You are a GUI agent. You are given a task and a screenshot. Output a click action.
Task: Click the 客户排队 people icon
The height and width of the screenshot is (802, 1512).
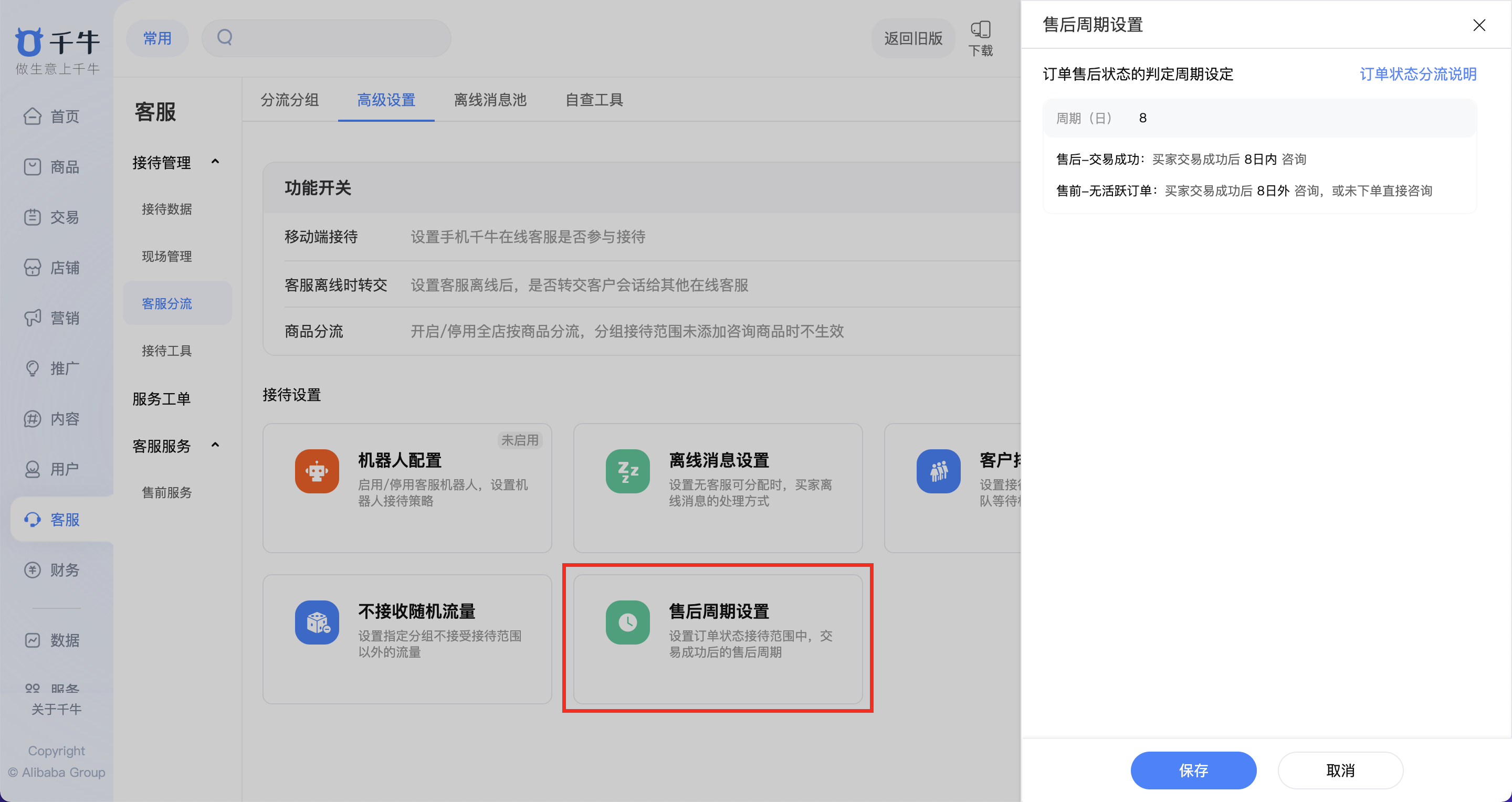(x=939, y=471)
